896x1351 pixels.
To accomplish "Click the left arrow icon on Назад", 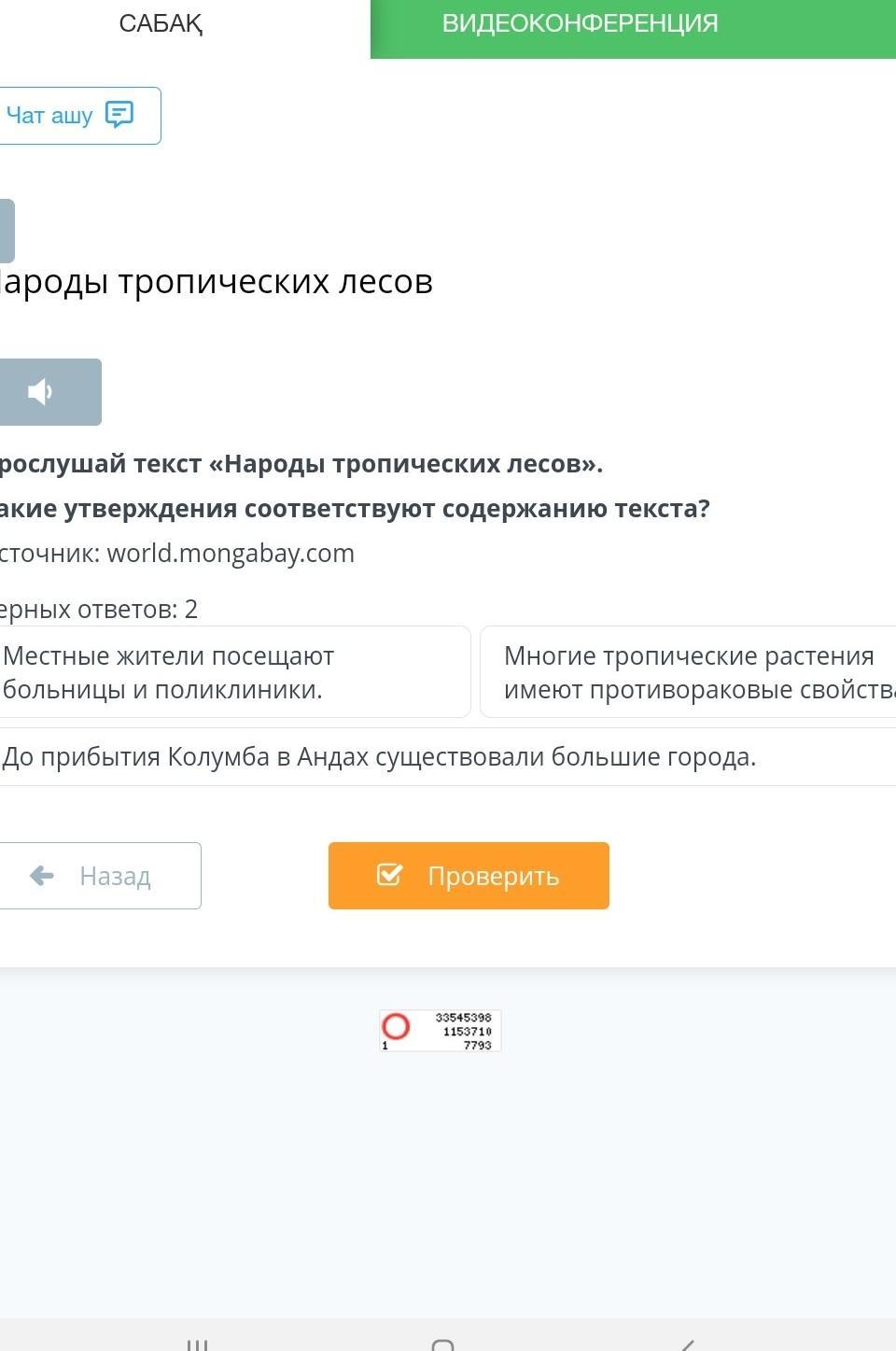I will [x=42, y=876].
